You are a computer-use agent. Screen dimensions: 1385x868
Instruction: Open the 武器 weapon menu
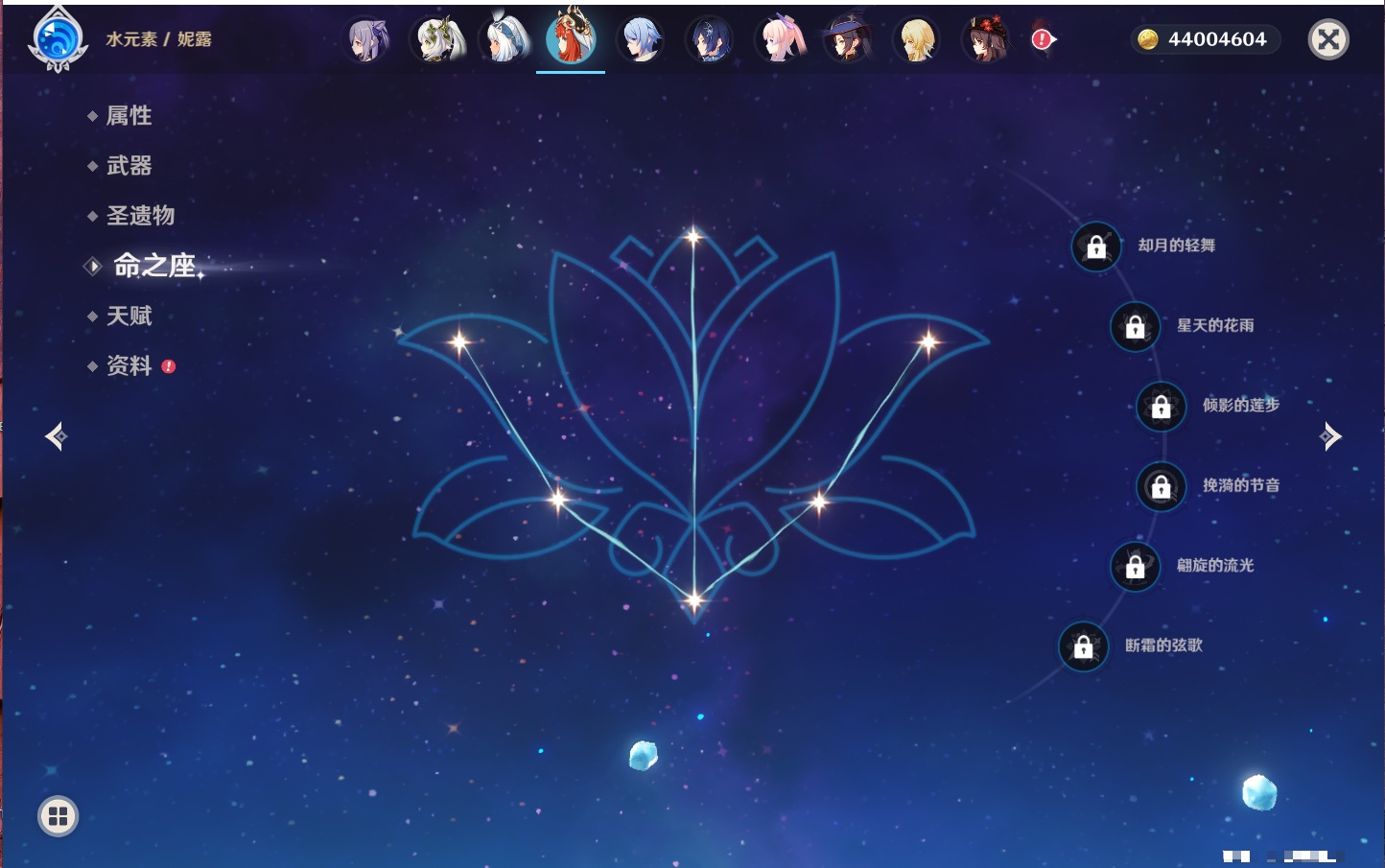(x=129, y=166)
